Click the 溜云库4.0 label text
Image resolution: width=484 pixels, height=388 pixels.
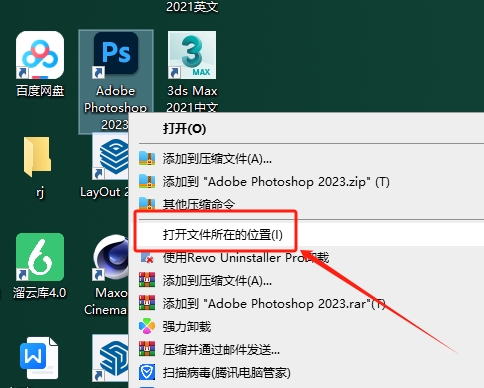(40, 293)
